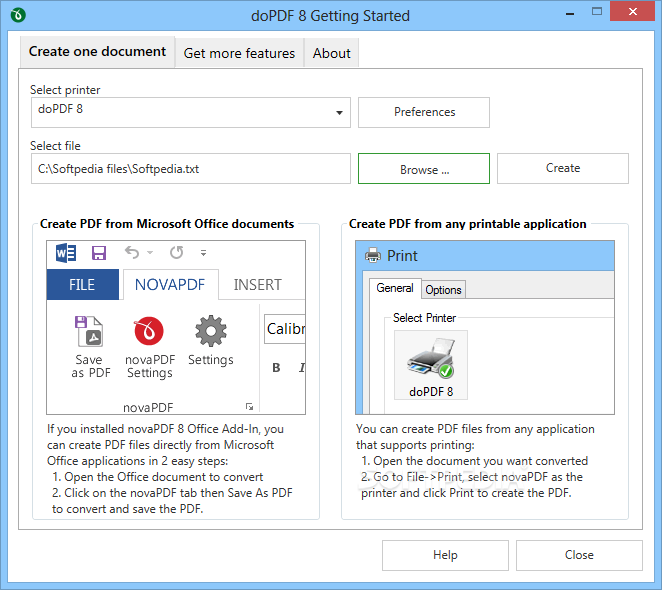Click the 'Select printer' label
The image size is (662, 590).
point(65,90)
